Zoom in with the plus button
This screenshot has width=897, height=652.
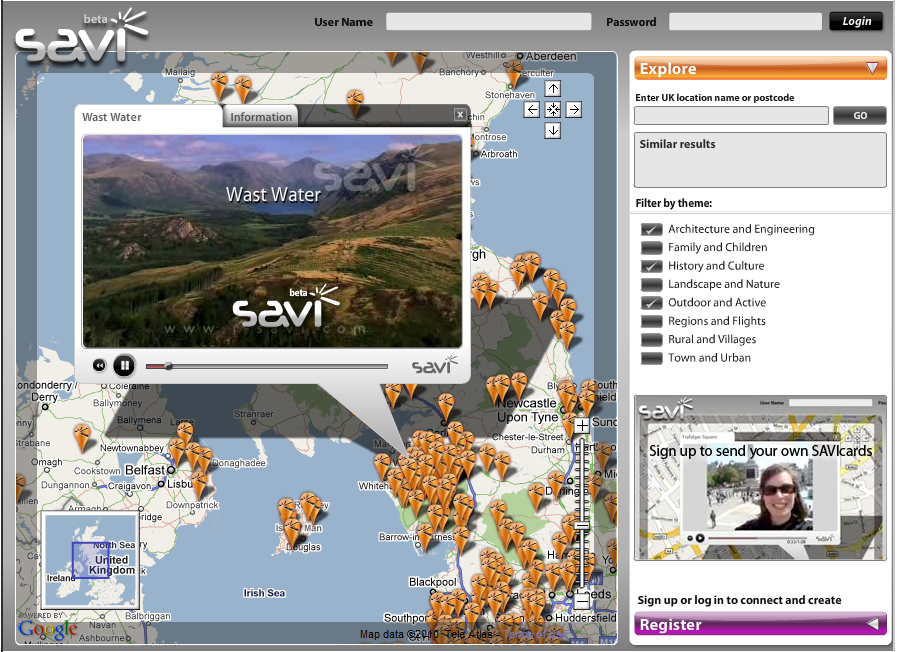pos(582,426)
